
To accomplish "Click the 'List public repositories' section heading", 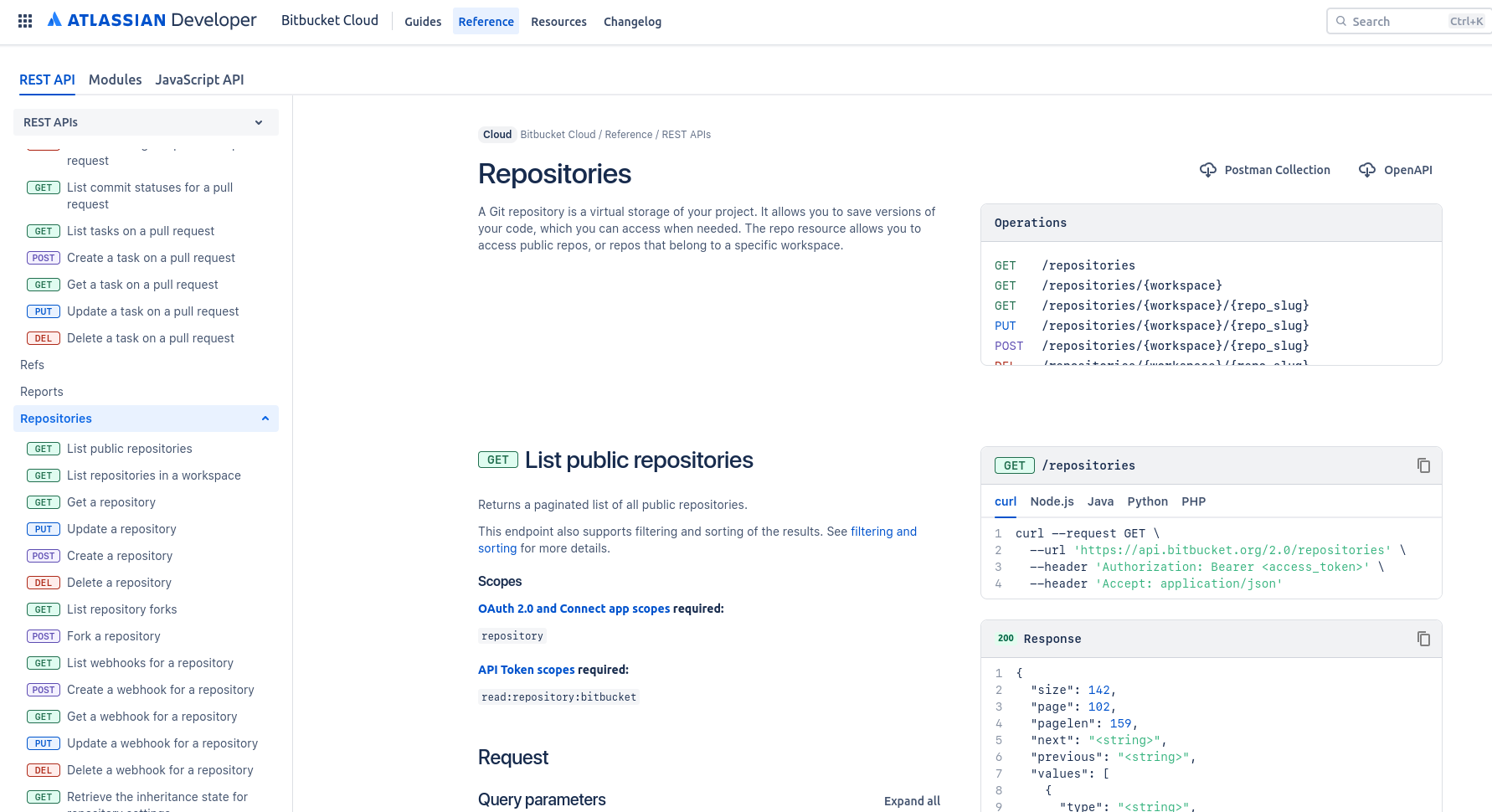I will [639, 460].
